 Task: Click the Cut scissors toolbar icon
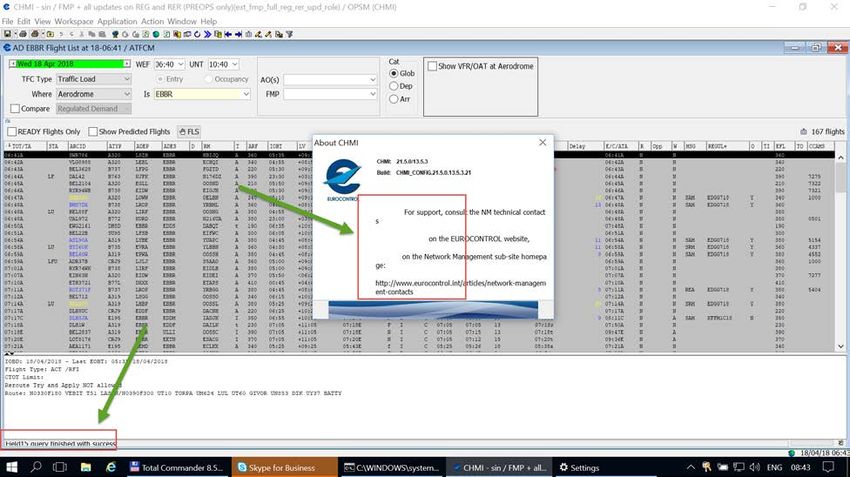coord(82,34)
